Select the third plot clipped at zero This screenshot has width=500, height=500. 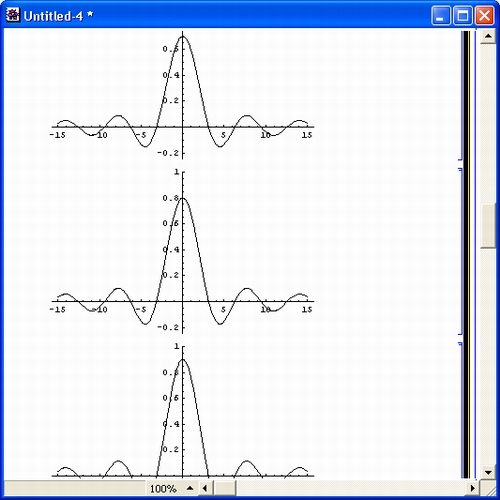[182, 411]
